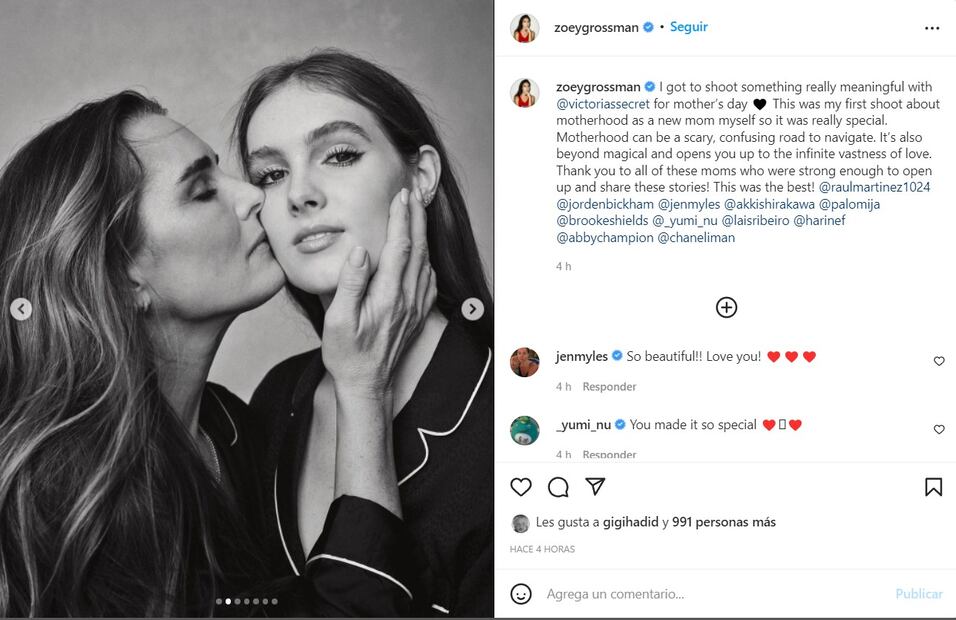Click the Seguir follow button
This screenshot has height=620, width=956.
[688, 27]
